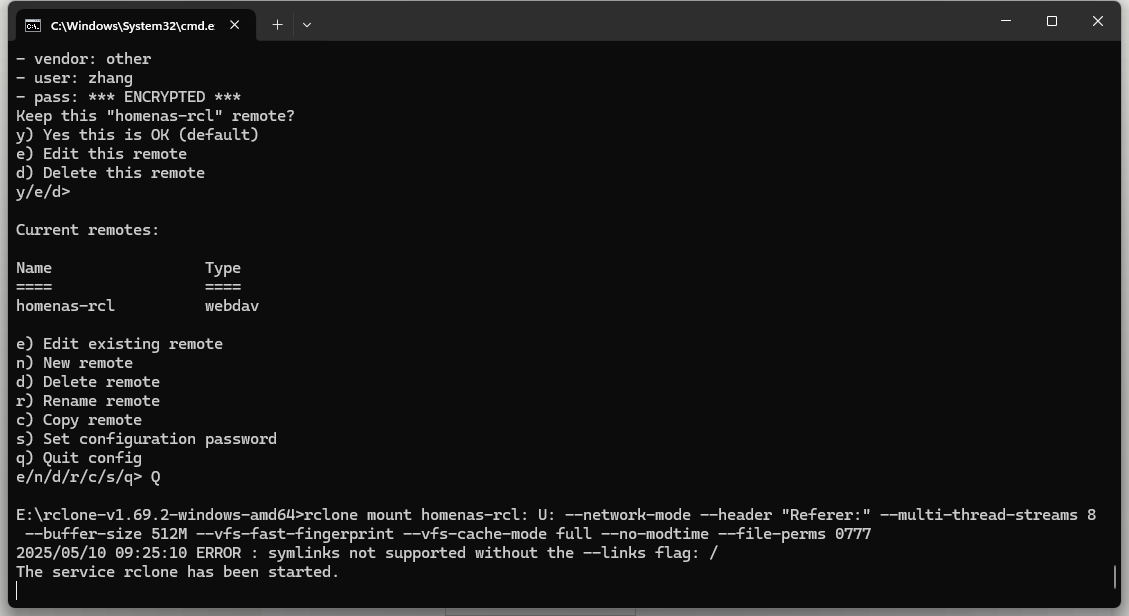Screen dimensions: 1129x616
Task: Minimize the terminal window
Action: coord(1006,21)
